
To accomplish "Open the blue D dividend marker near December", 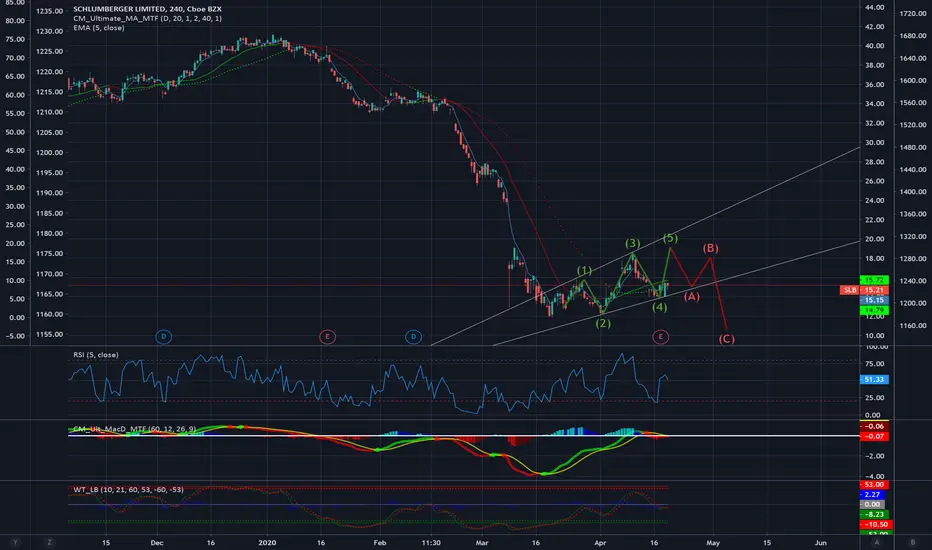I will coord(163,337).
